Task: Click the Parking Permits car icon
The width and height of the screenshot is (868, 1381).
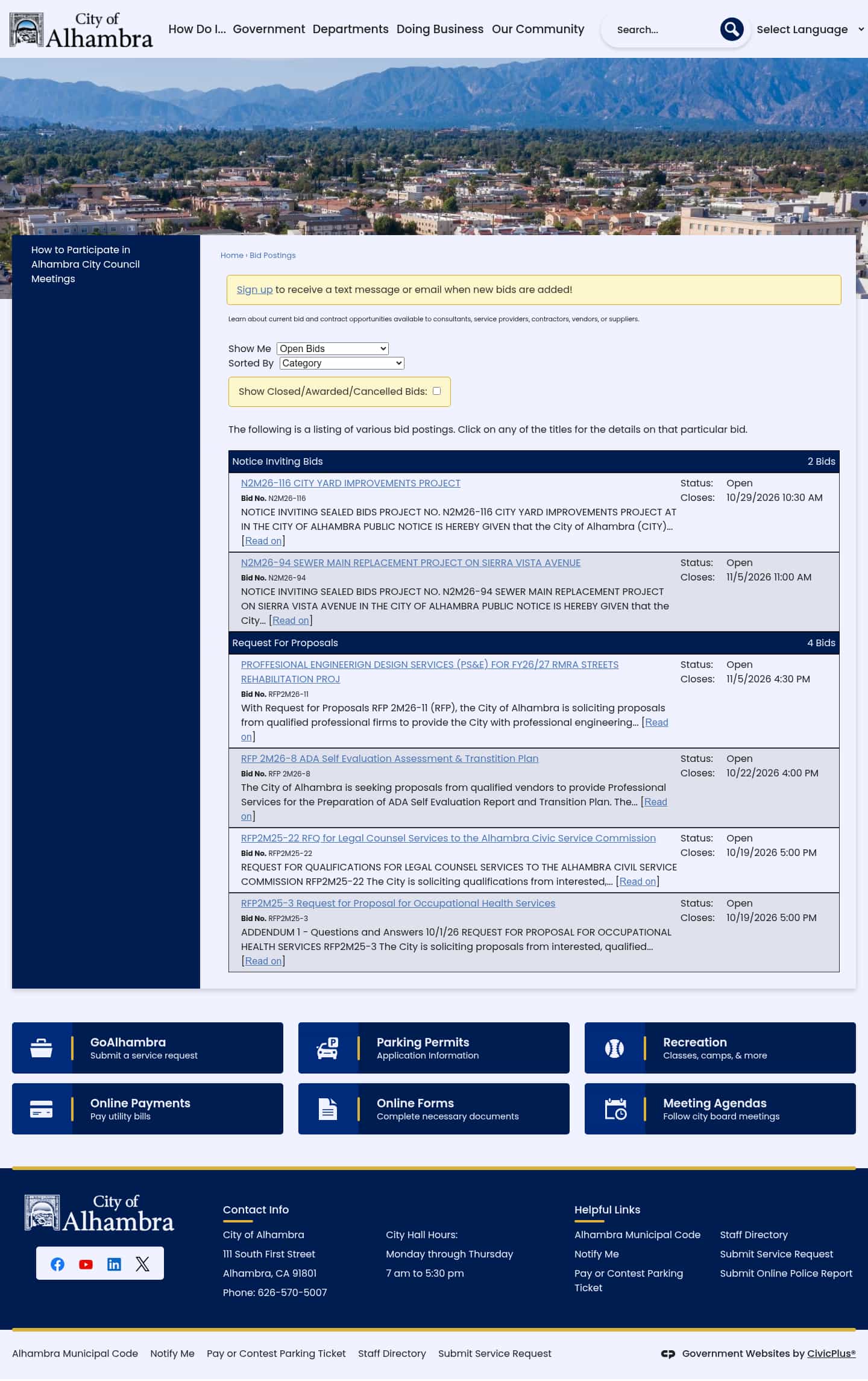Action: point(328,1048)
